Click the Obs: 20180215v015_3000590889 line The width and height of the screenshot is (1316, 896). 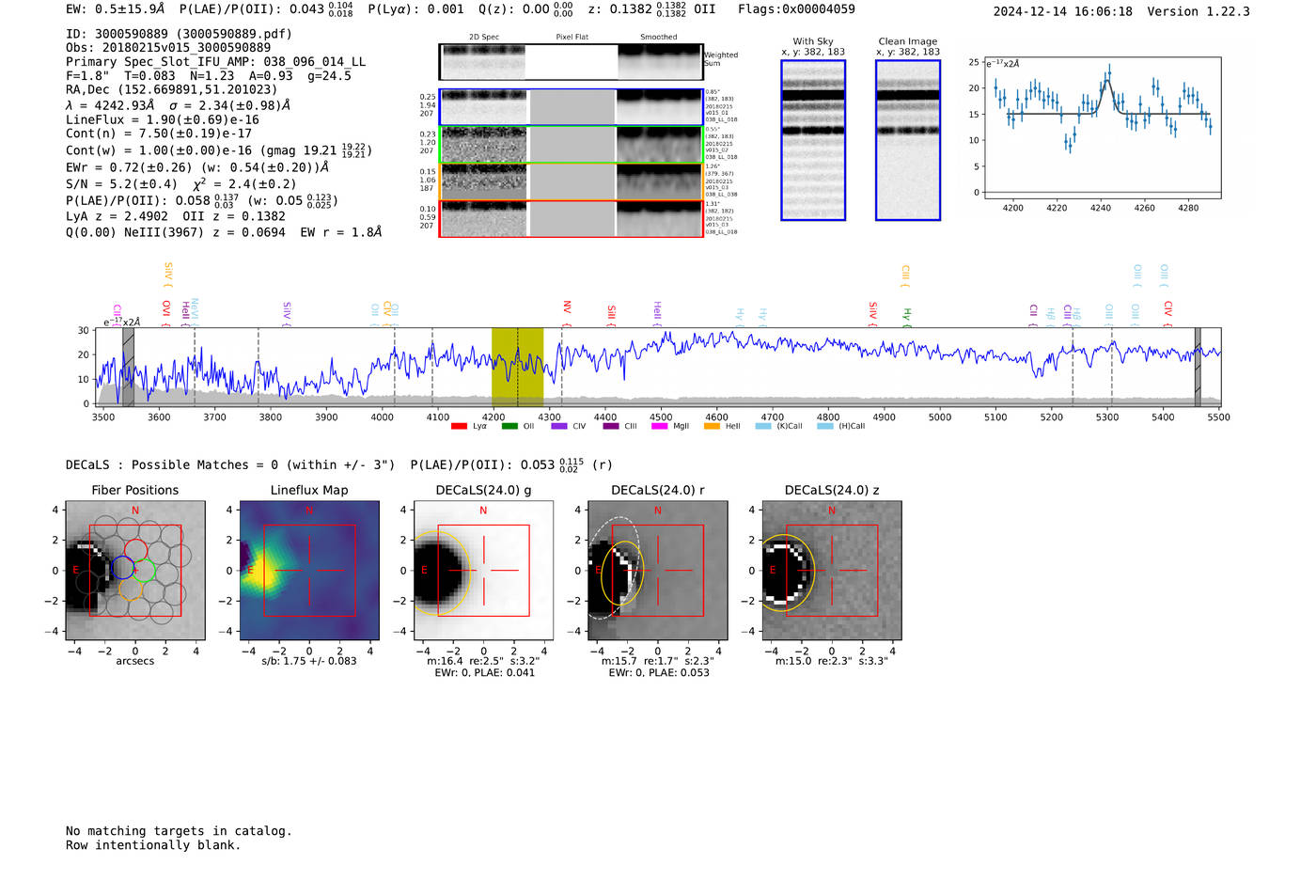click(x=168, y=47)
